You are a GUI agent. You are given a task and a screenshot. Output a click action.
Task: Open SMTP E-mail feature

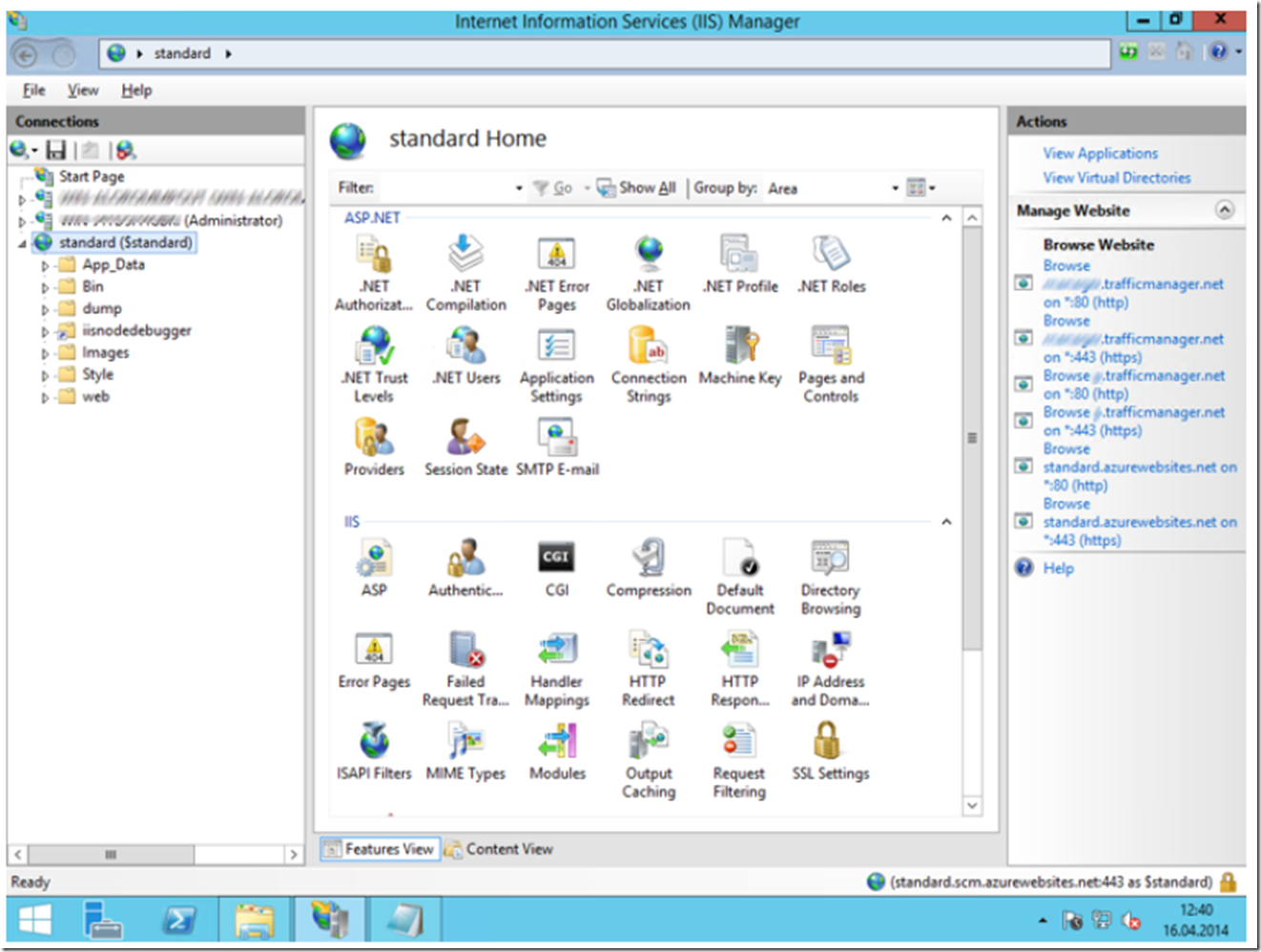(x=557, y=448)
